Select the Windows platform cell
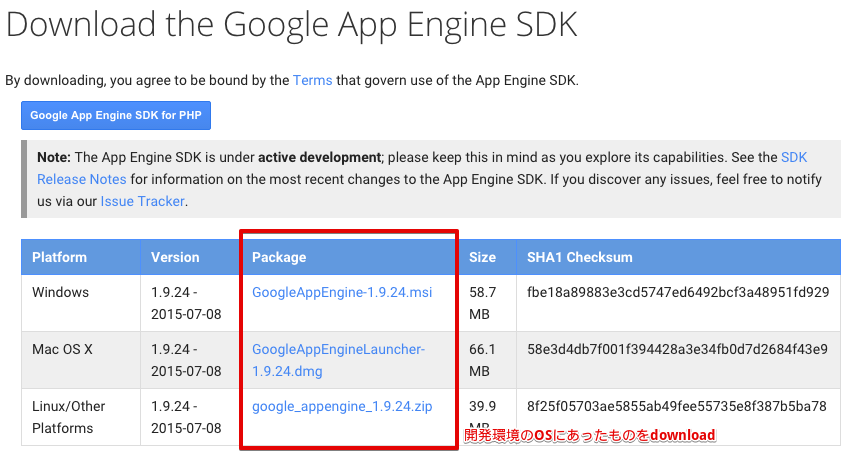This screenshot has height=456, width=849. pos(81,303)
